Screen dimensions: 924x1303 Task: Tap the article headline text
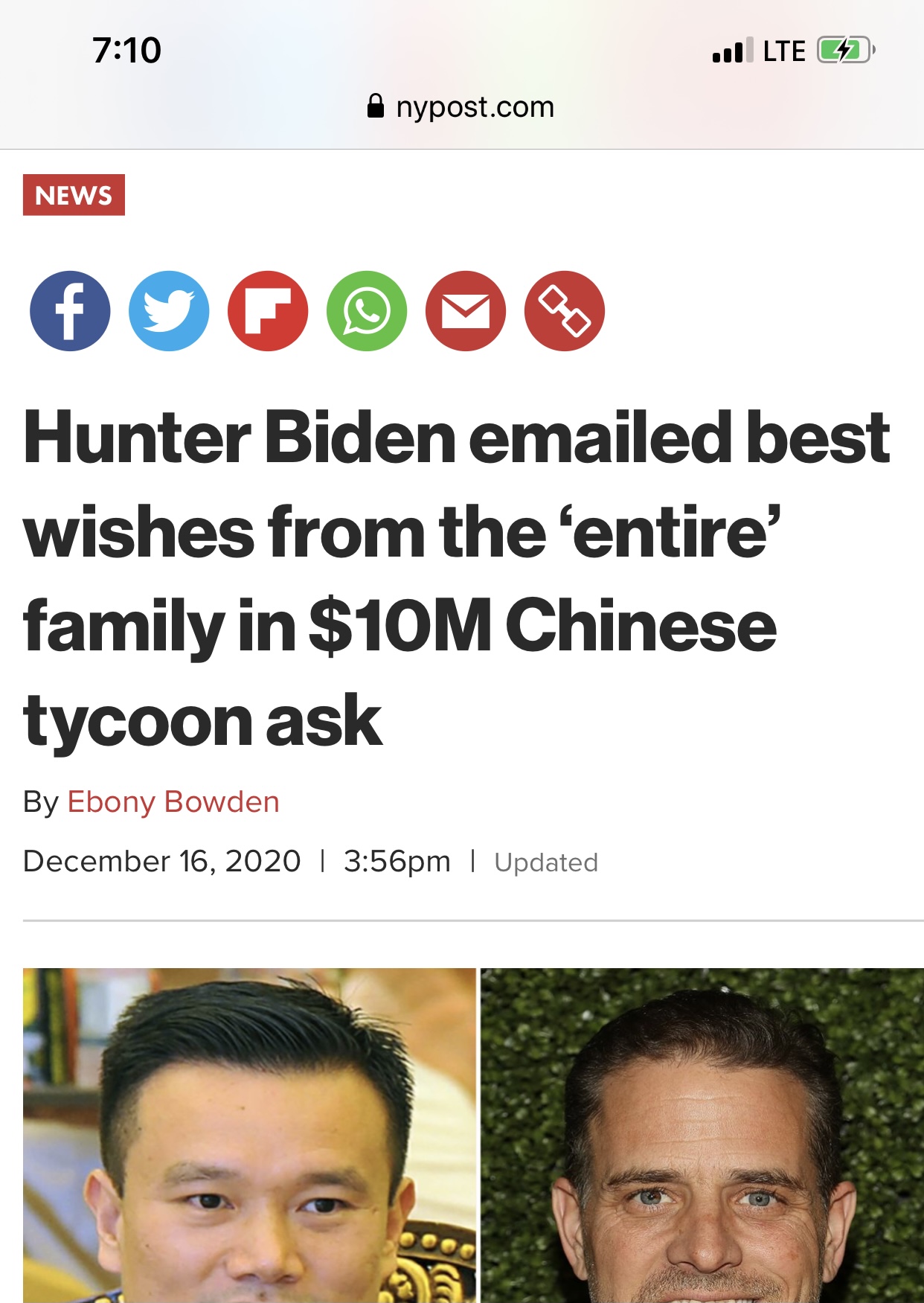(456, 578)
